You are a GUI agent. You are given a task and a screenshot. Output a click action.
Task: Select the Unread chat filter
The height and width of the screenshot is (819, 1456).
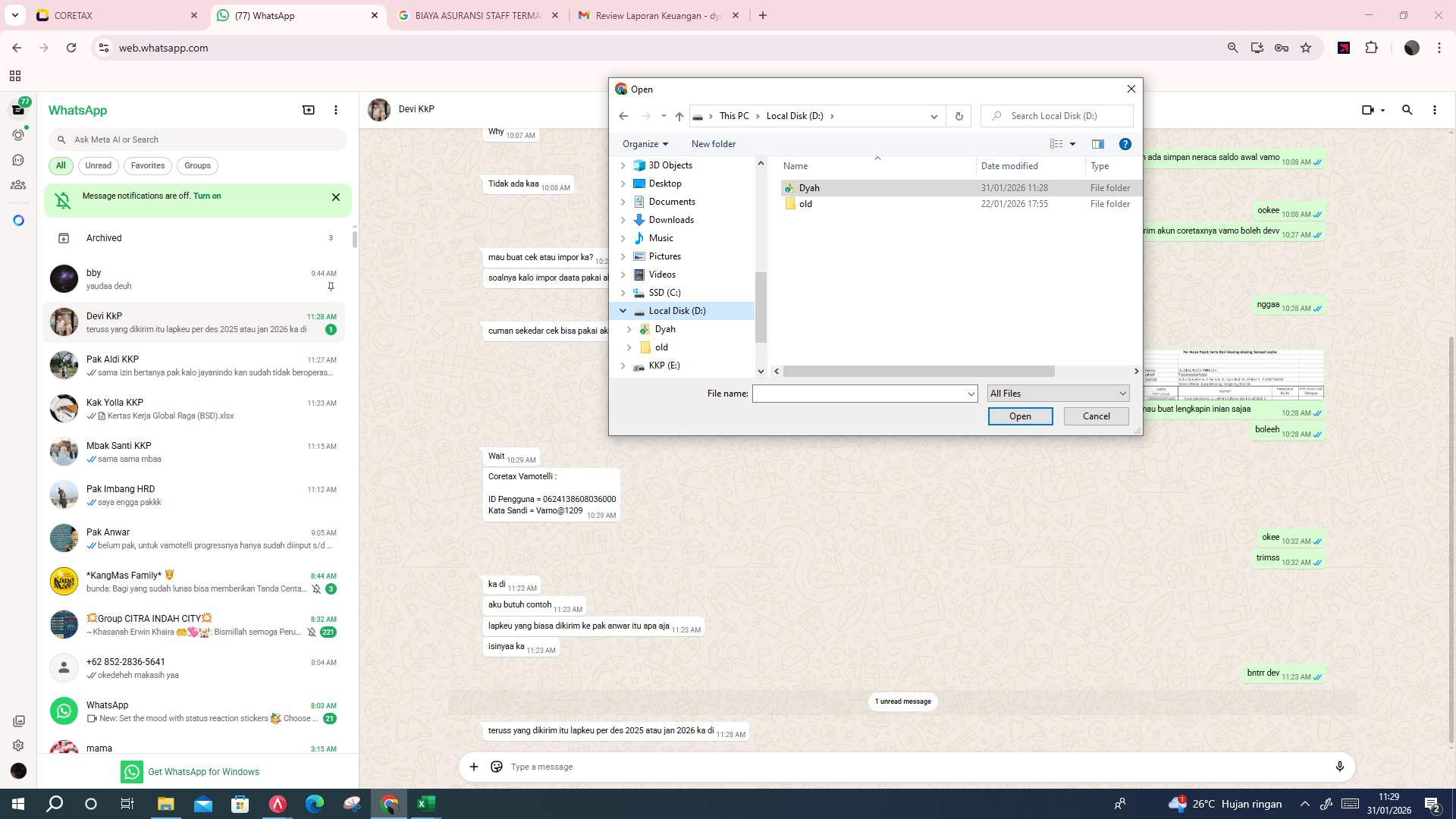[x=98, y=165]
